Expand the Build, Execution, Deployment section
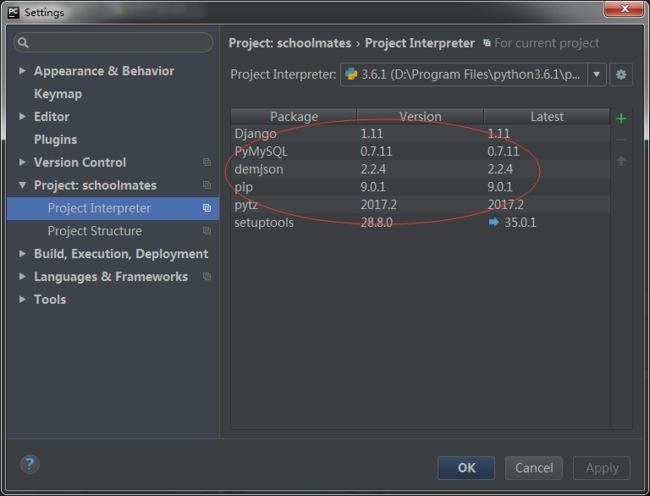 (x=22, y=254)
